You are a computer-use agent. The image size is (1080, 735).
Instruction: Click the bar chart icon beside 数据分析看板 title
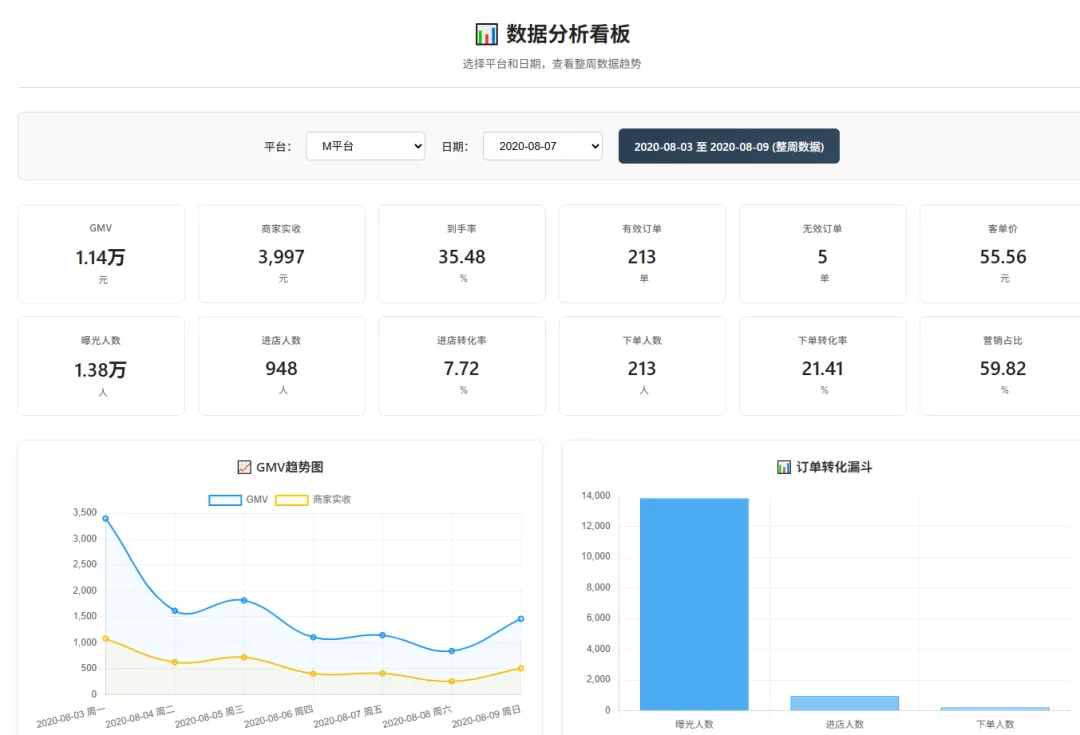coord(486,34)
